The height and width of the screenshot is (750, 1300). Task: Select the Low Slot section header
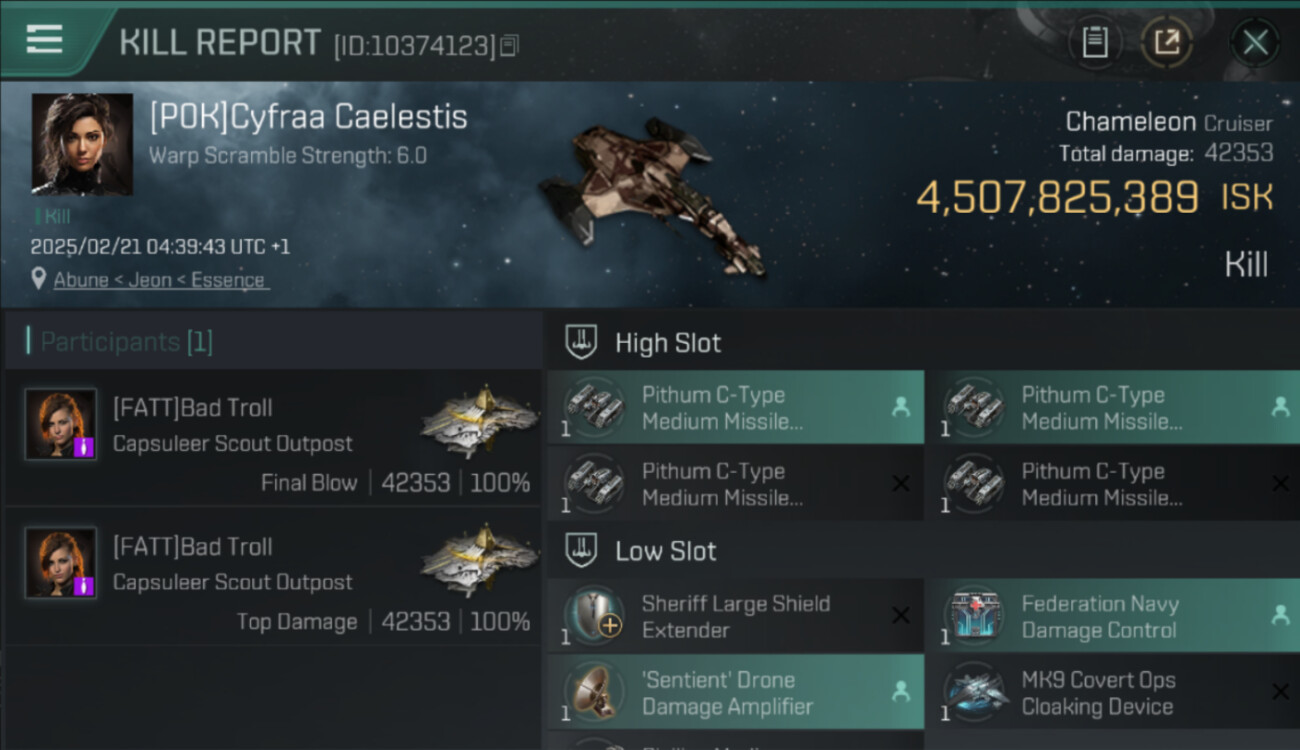pyautogui.click(x=665, y=551)
